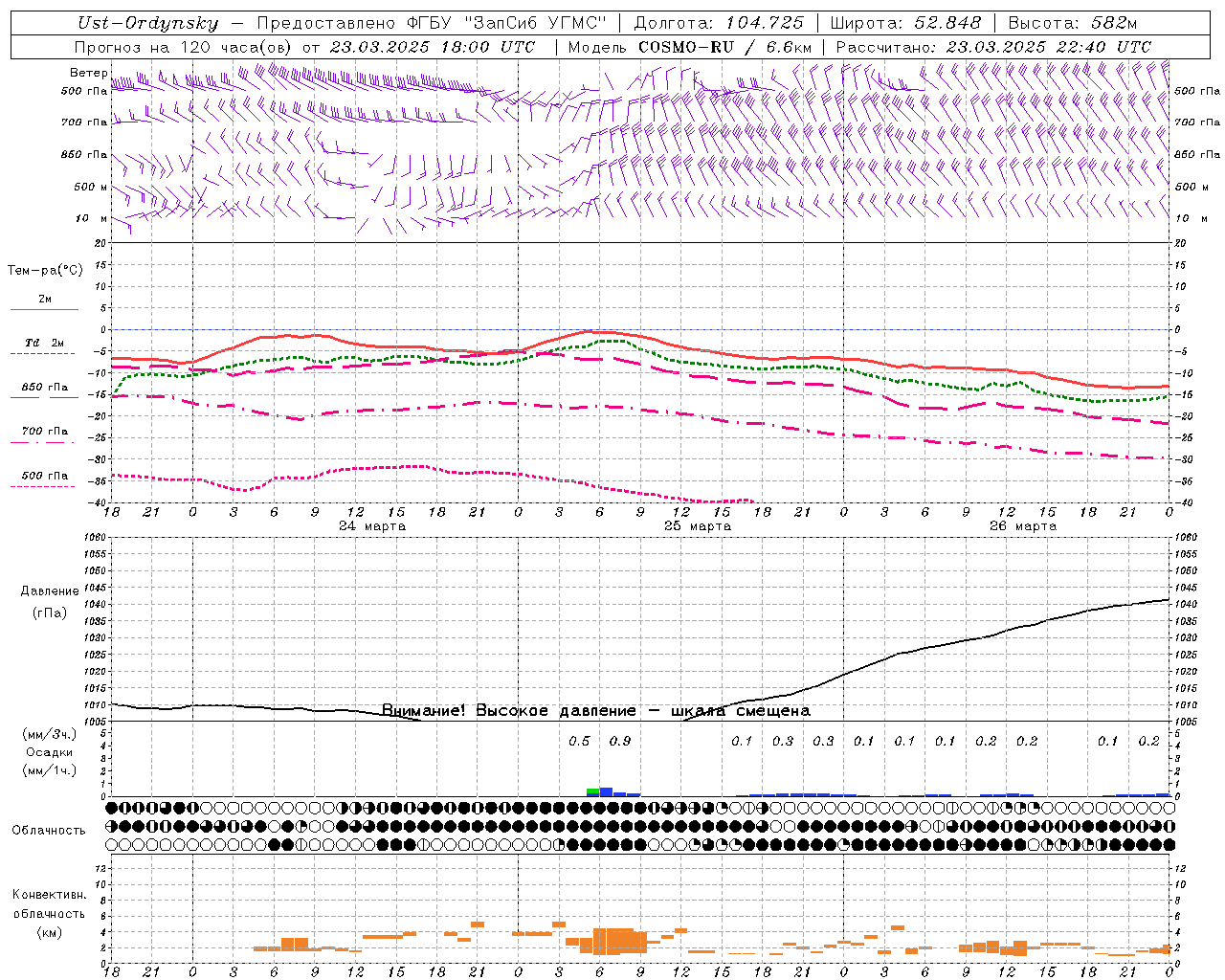
Task: Click the "Тем-ра(°C)" temperature panel label
Action: click(45, 271)
